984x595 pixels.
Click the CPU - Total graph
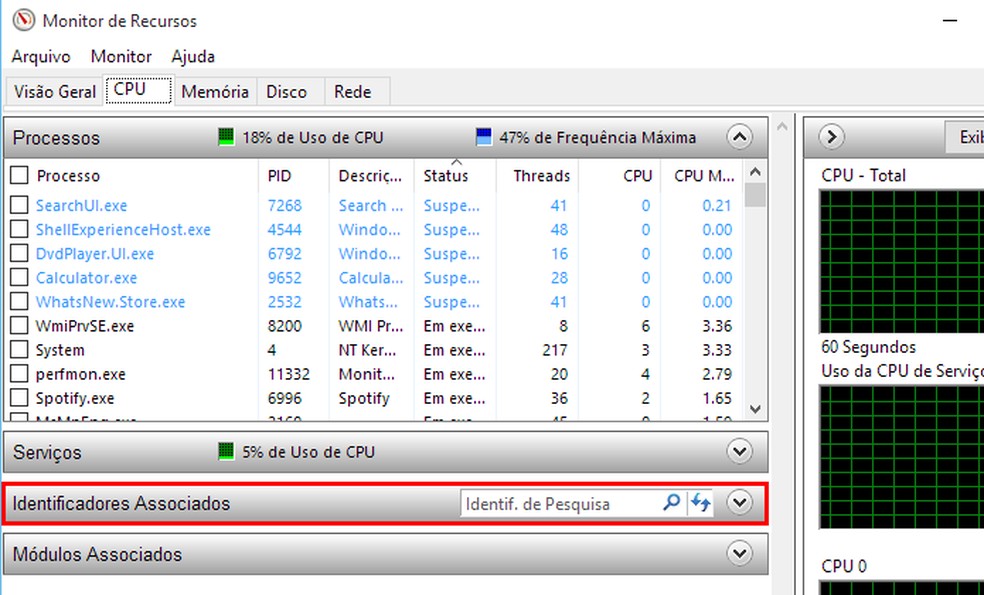coord(902,261)
